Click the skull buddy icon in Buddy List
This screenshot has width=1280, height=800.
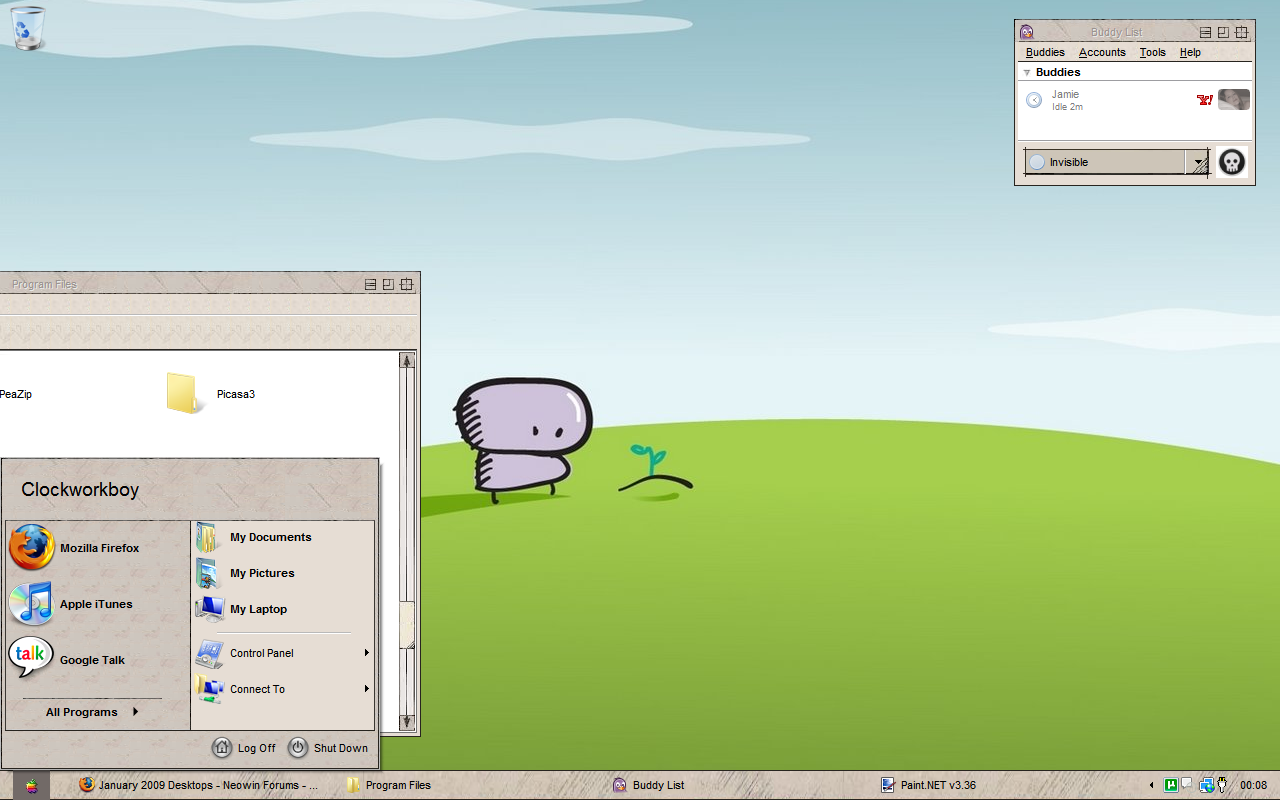pyautogui.click(x=1232, y=162)
